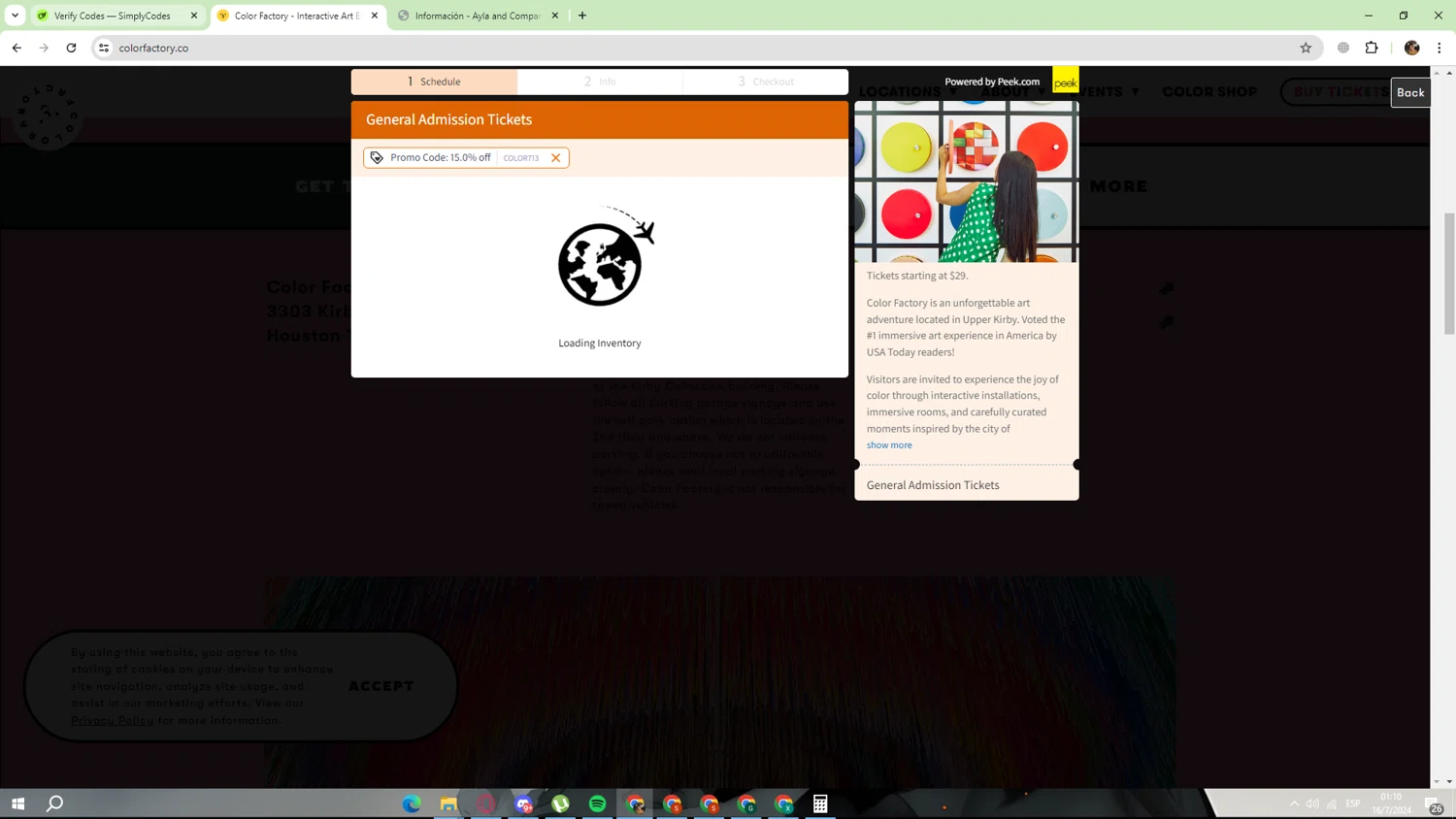The width and height of the screenshot is (1456, 819).
Task: Open the COLOR SHOP menu item
Action: (x=1209, y=92)
